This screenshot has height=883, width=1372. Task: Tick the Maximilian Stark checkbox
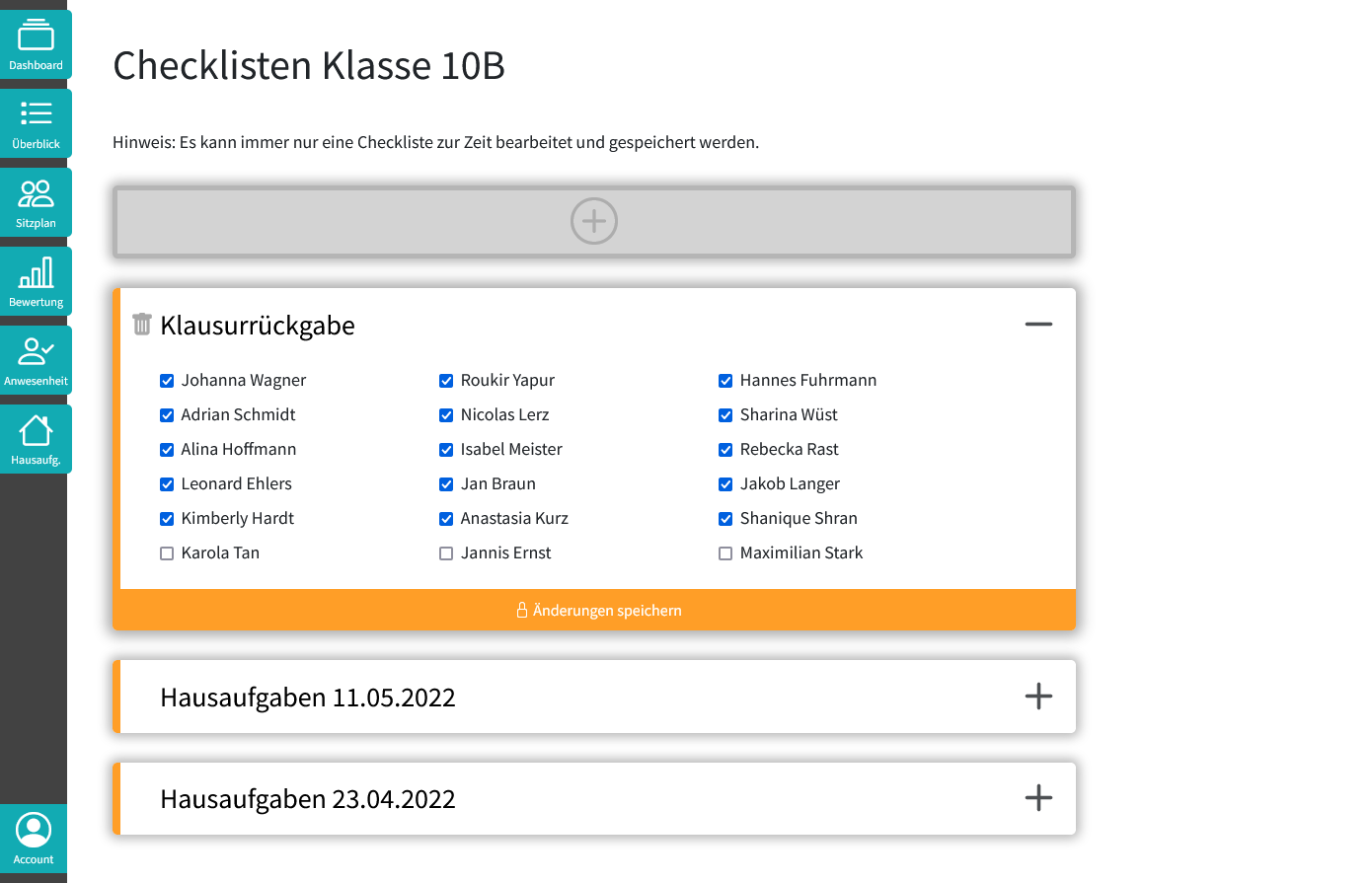[x=725, y=553]
